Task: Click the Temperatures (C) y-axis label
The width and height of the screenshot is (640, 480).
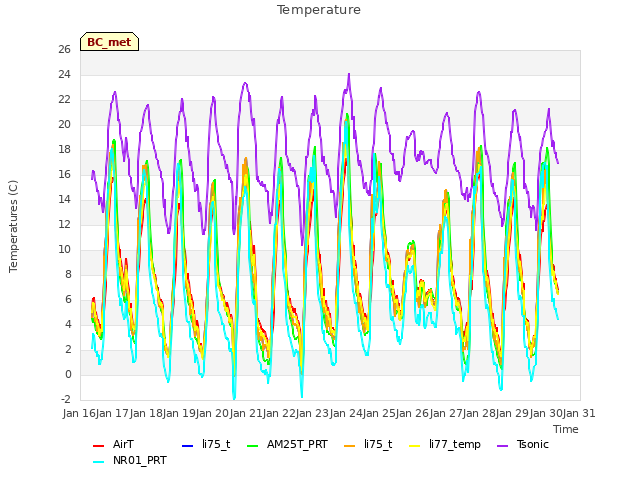Action: 13,226
